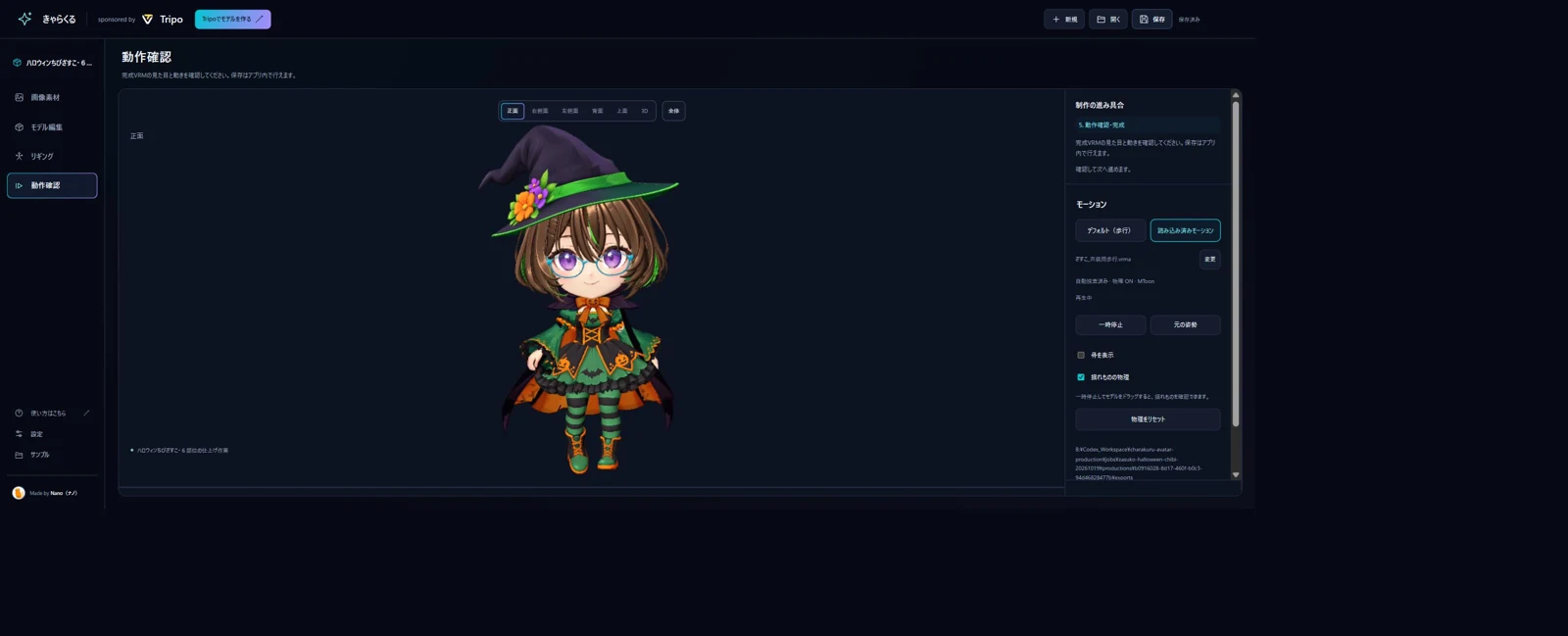Open the 使い方はこちら help link

coord(52,414)
